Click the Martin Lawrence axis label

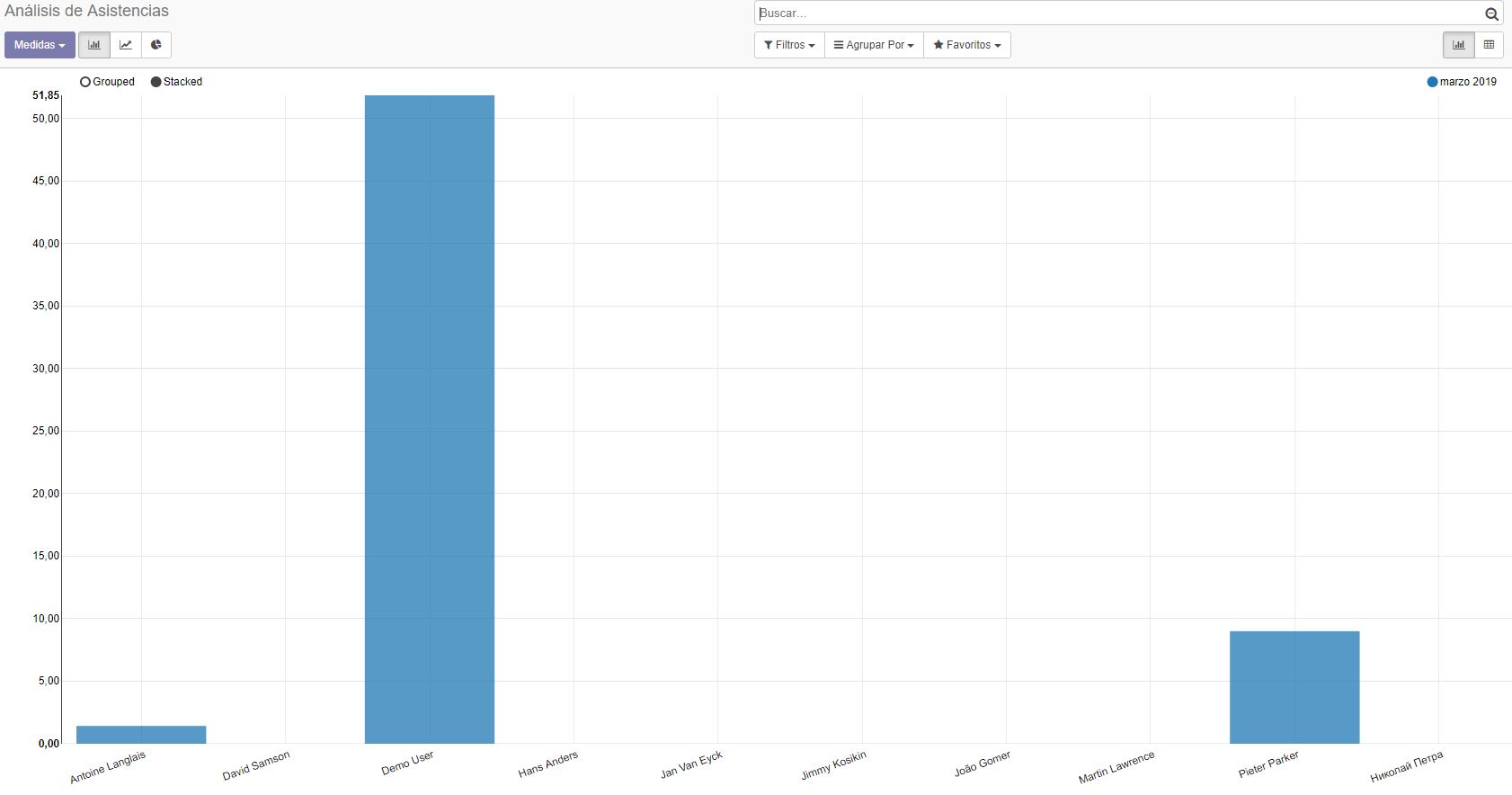pyautogui.click(x=1116, y=767)
